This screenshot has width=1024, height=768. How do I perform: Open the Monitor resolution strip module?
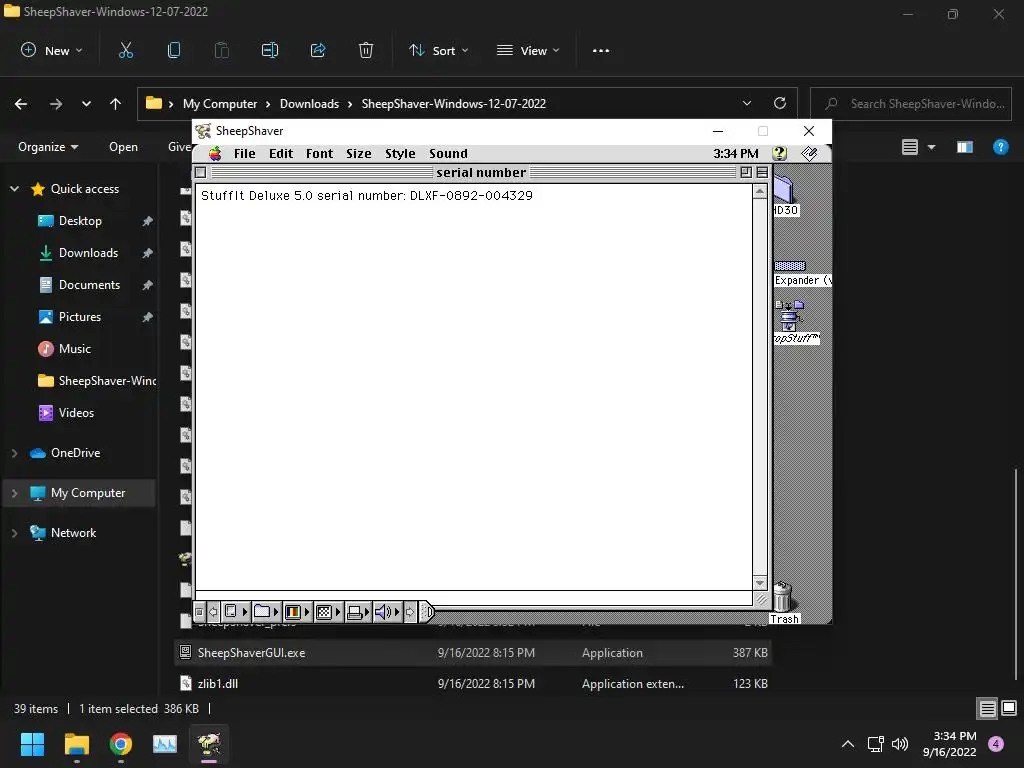(328, 612)
